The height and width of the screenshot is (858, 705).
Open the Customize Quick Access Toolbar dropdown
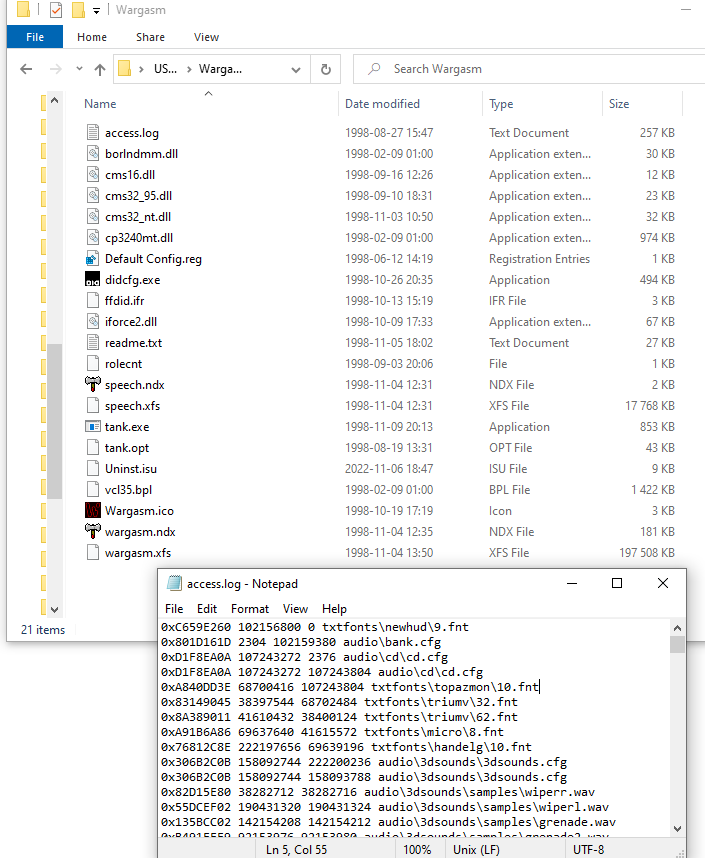click(x=96, y=10)
